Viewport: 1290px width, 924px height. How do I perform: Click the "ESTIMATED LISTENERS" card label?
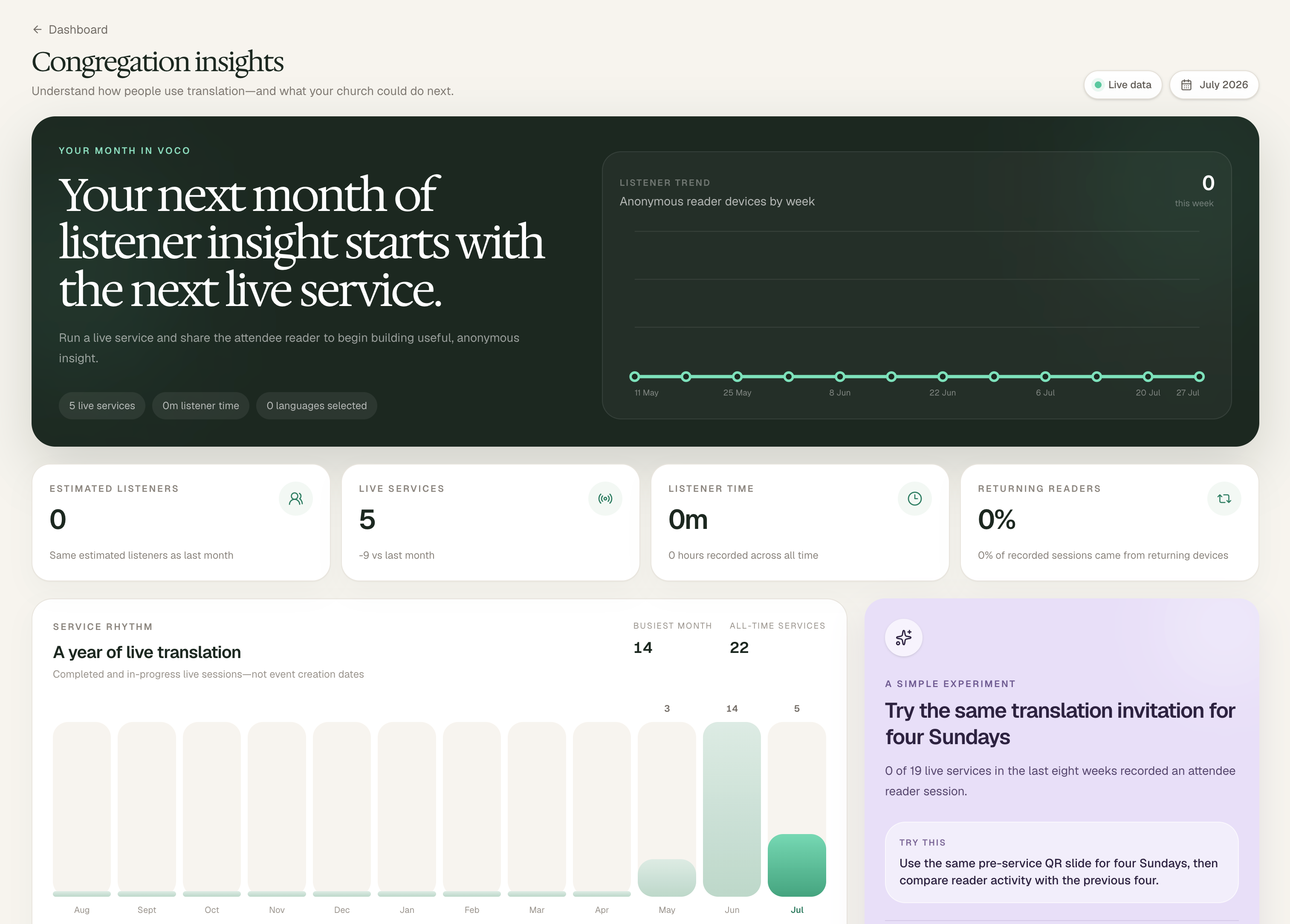coord(114,488)
